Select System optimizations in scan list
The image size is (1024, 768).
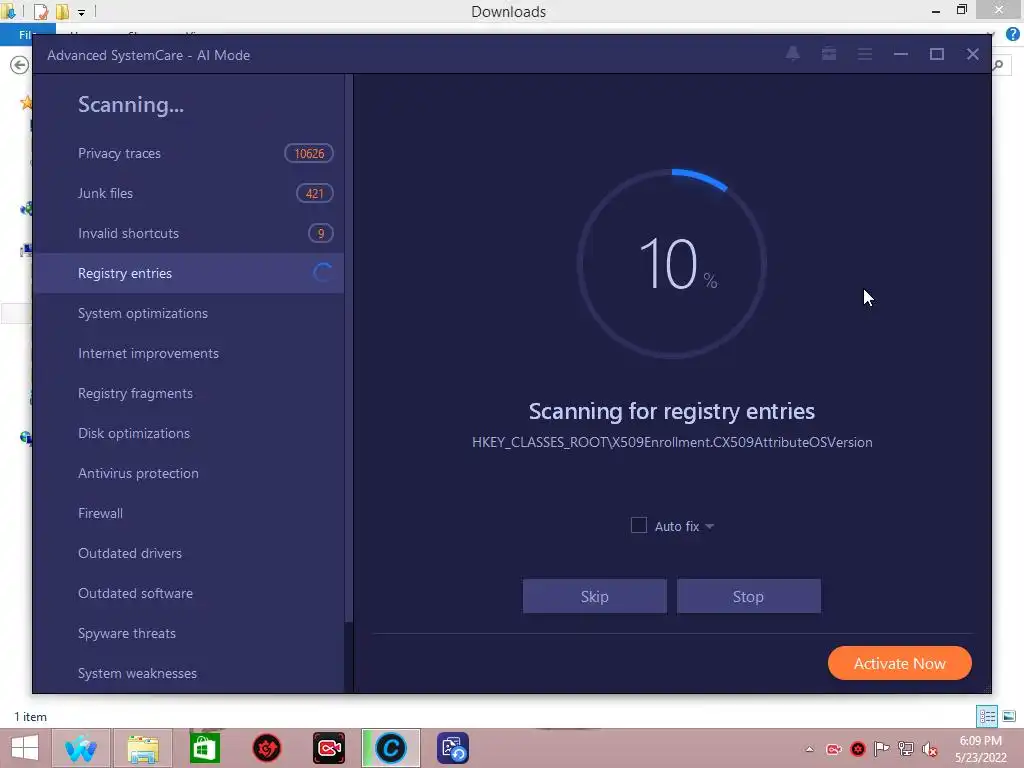(188, 313)
